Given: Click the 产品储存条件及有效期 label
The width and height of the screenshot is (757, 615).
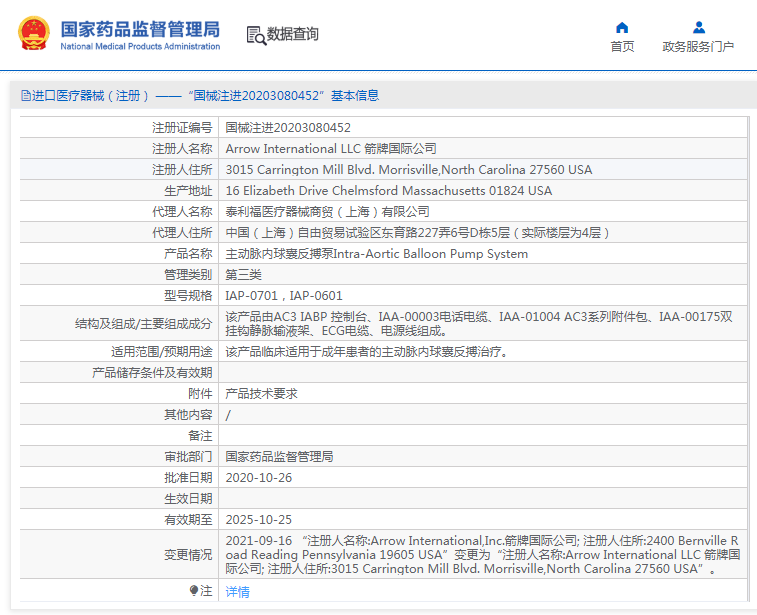Looking at the screenshot, I should [152, 373].
